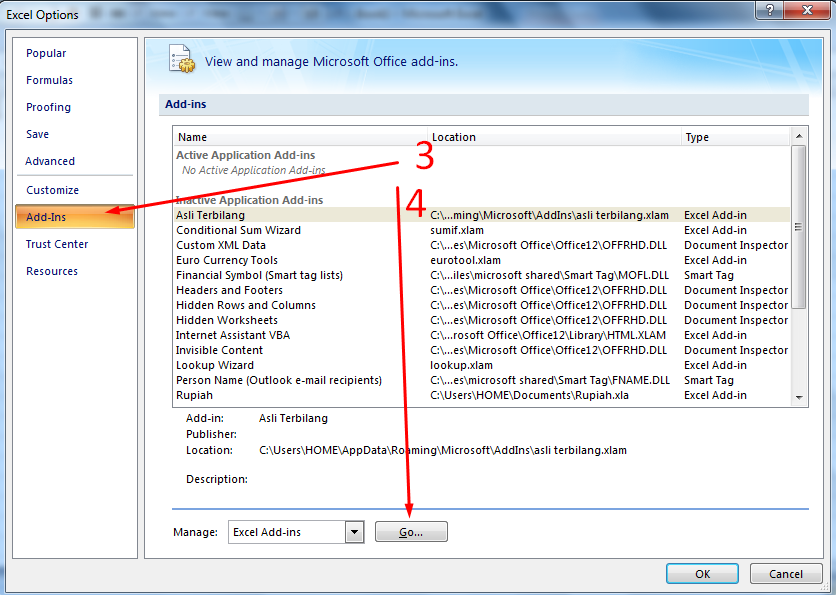Click the add-ins gear document icon
Viewport: 836px width, 595px height.
point(181,59)
